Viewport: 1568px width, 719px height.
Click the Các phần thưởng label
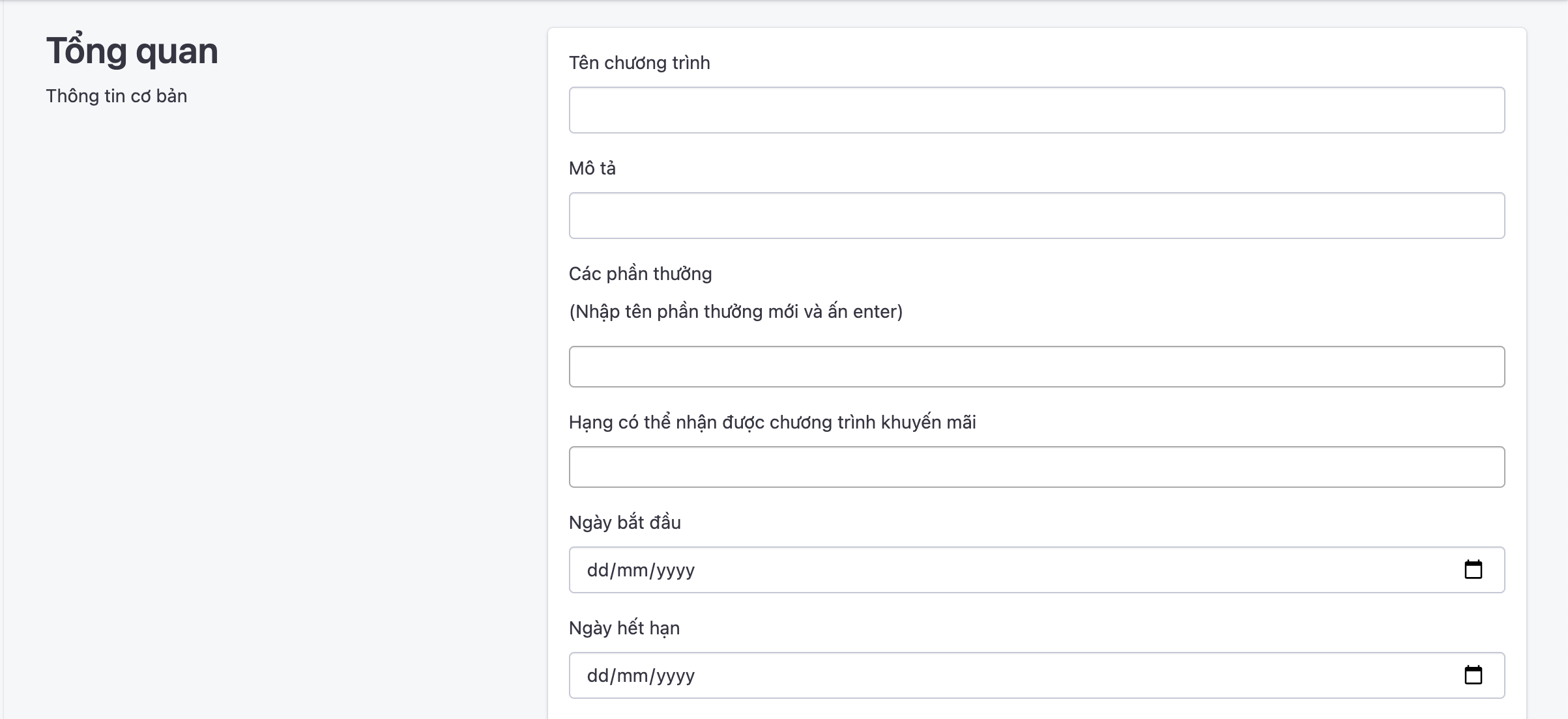pyautogui.click(x=640, y=274)
